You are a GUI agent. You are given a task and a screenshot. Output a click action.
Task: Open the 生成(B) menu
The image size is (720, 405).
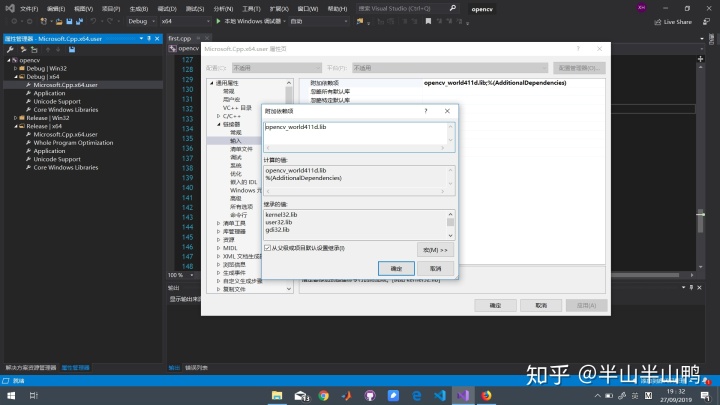coord(139,9)
